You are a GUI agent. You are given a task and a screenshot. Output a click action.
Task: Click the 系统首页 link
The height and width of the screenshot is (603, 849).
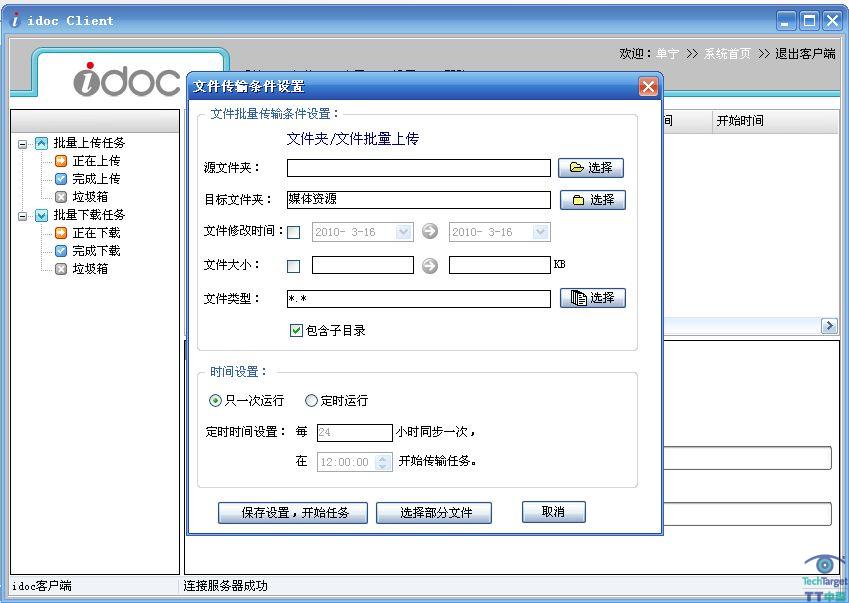(x=727, y=54)
